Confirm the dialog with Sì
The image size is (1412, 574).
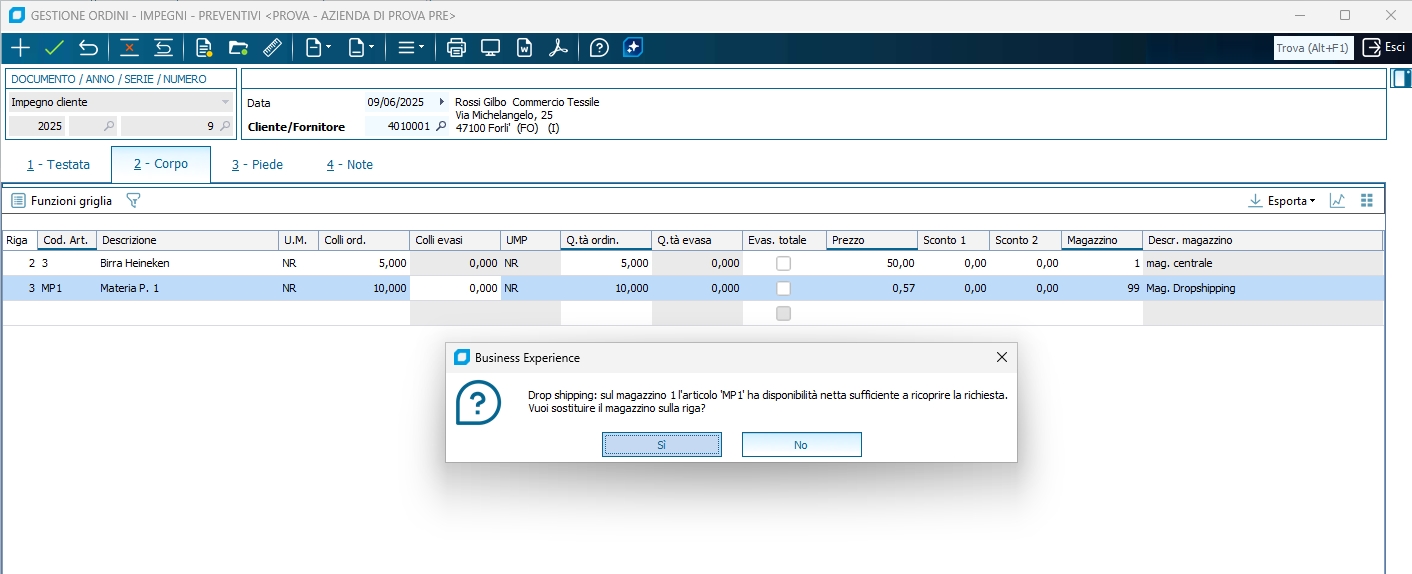pyautogui.click(x=661, y=445)
